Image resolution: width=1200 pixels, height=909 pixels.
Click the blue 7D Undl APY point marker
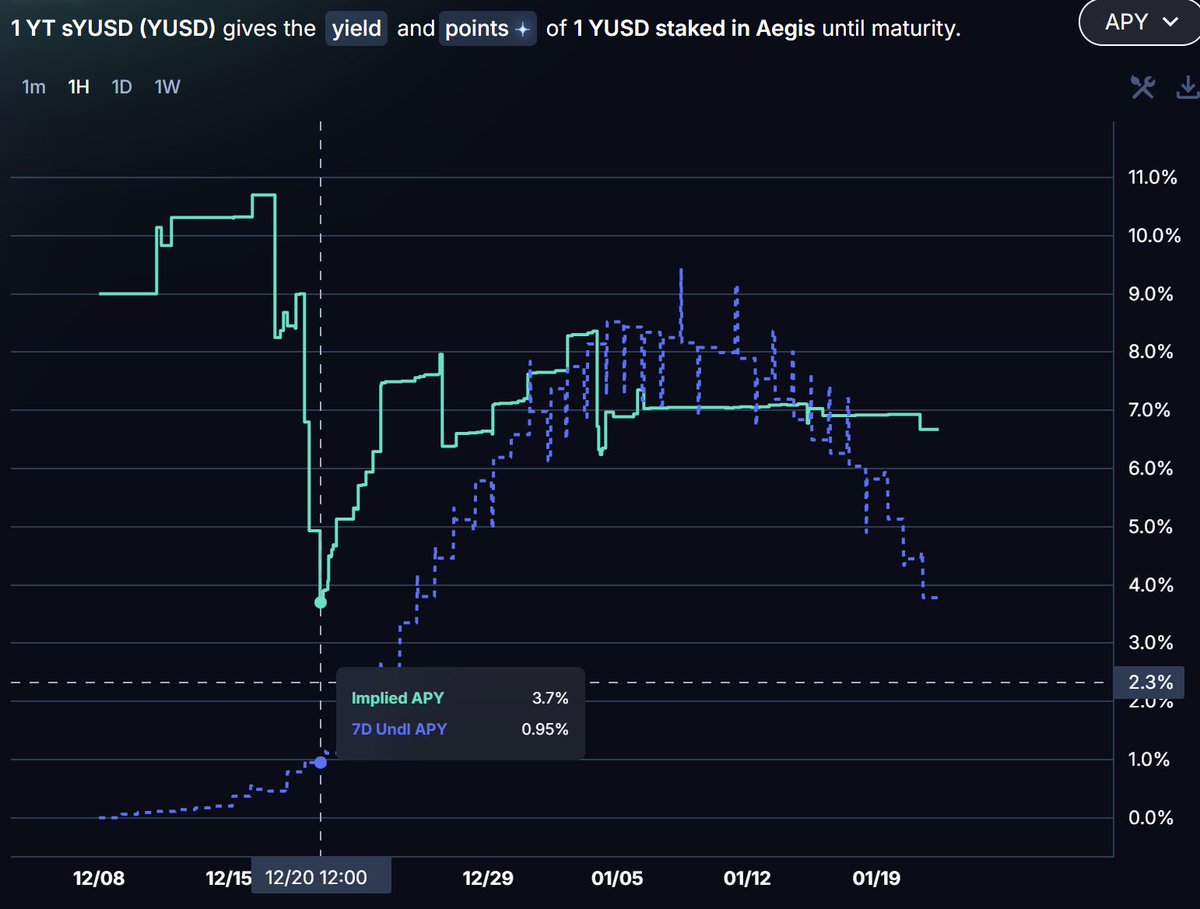coord(320,762)
